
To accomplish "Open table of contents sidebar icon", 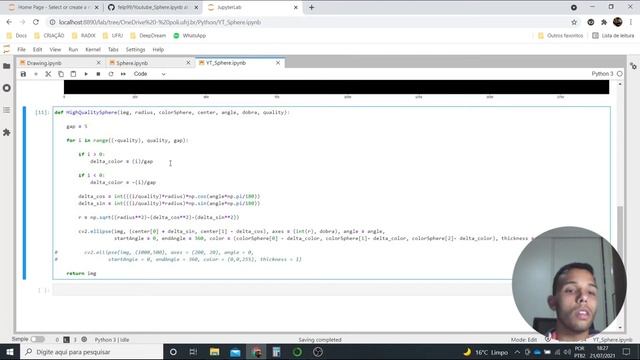I will [x=7, y=110].
